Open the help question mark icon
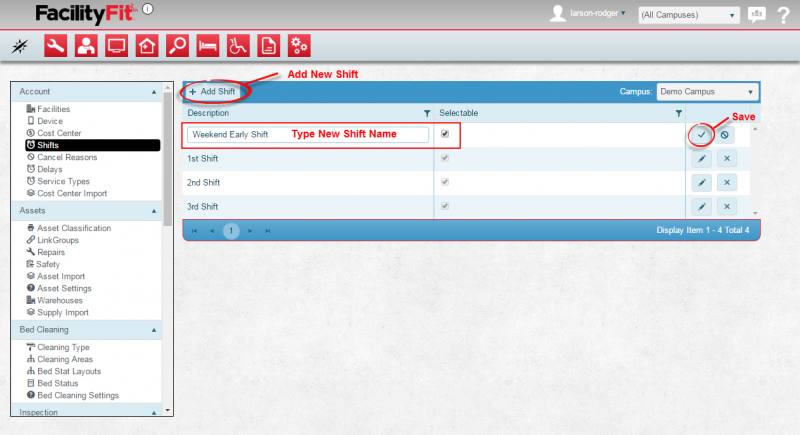Viewport: 800px width, 435px height. click(x=782, y=14)
